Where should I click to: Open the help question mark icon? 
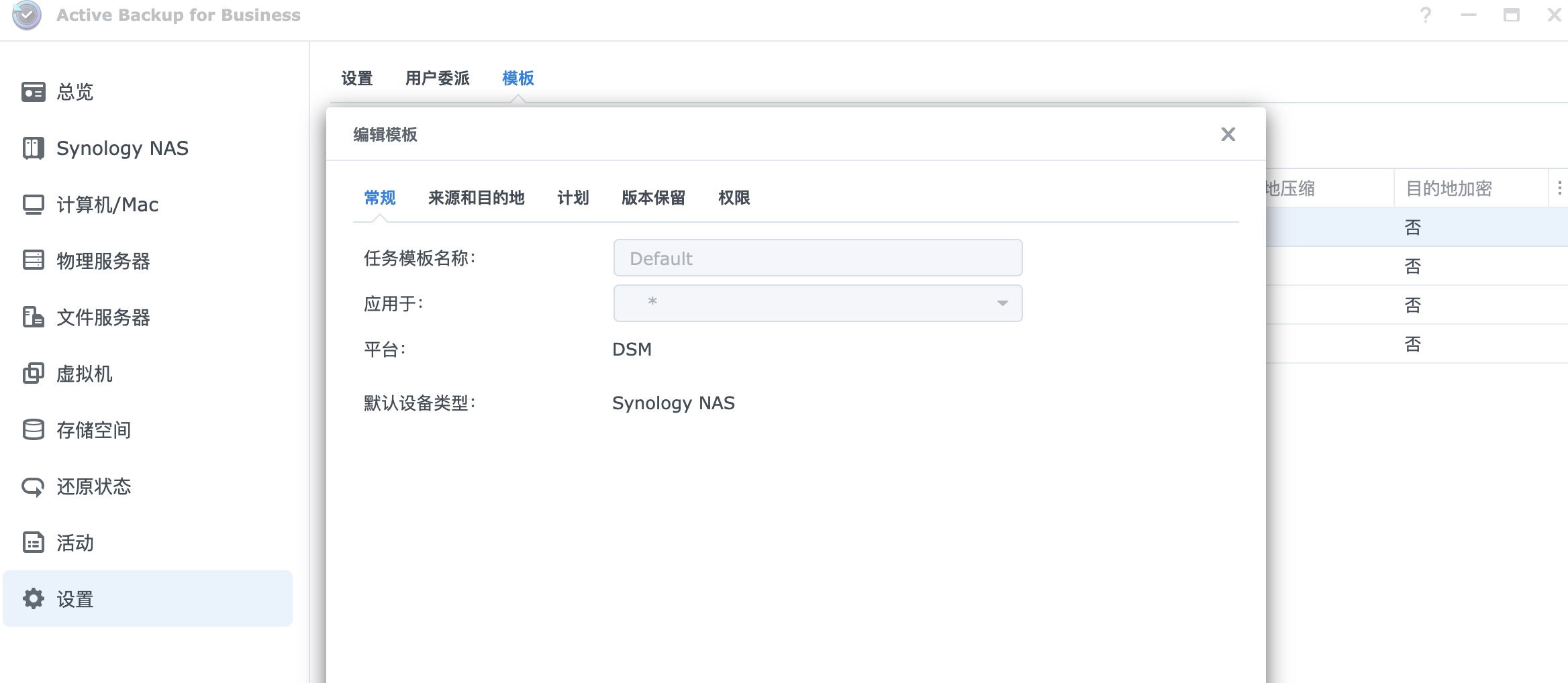click(x=1426, y=15)
